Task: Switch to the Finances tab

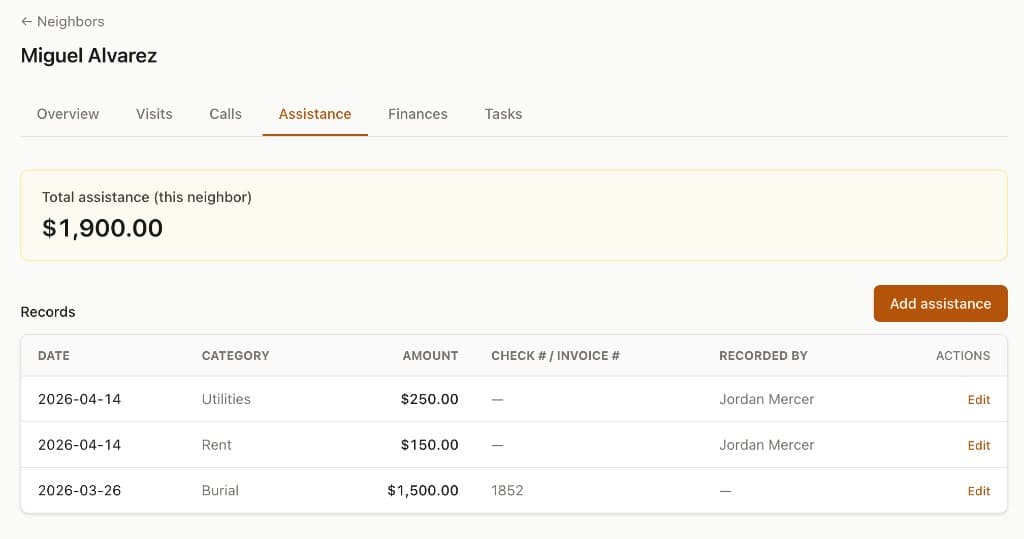Action: click(418, 114)
